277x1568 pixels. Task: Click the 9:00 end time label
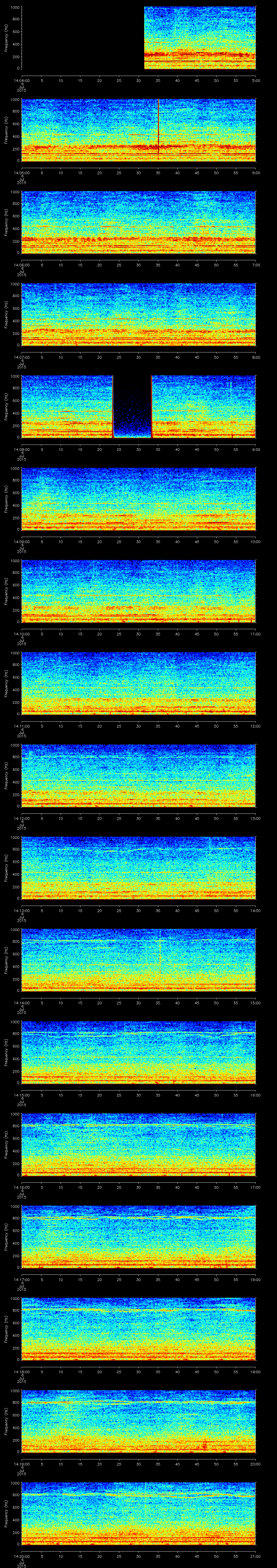click(256, 449)
